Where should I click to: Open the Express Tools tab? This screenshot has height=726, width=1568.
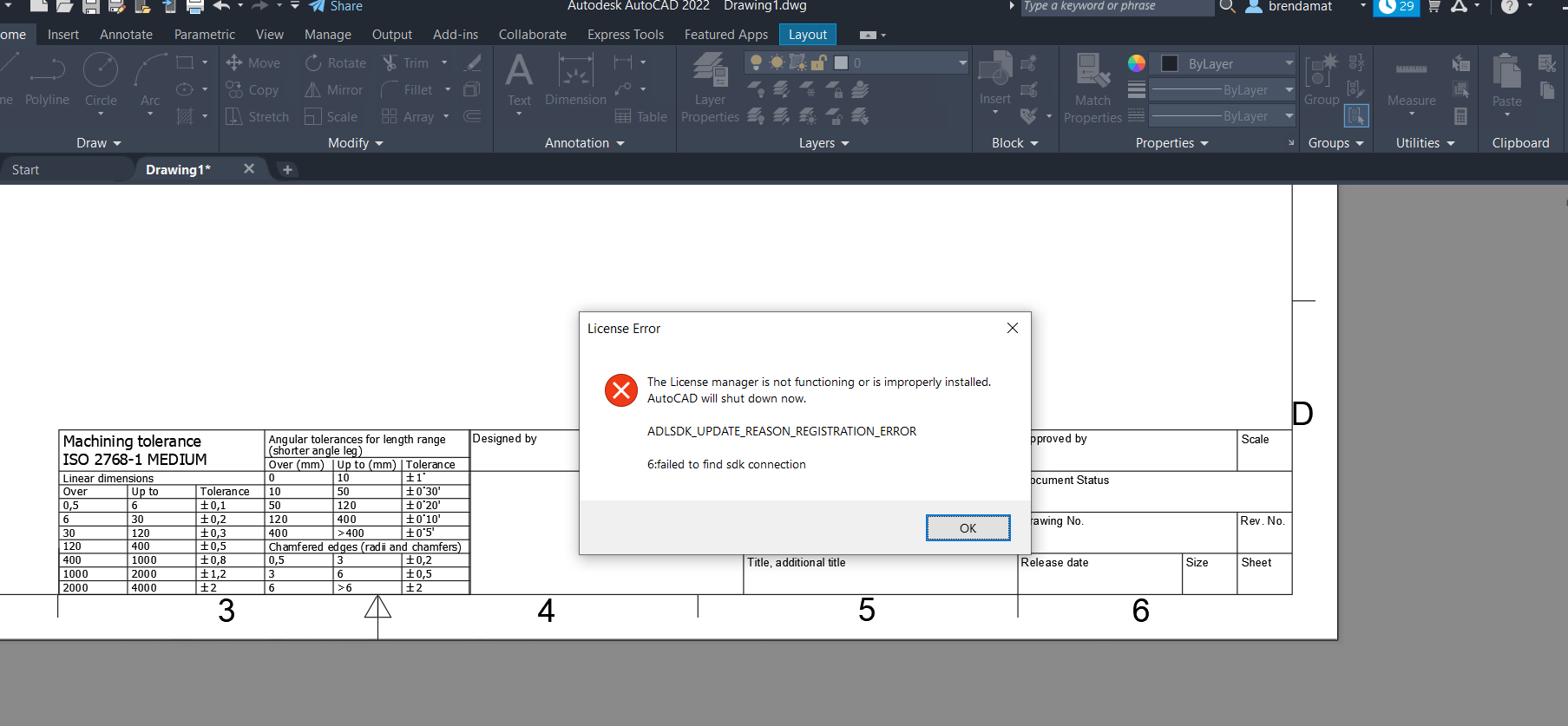pyautogui.click(x=626, y=35)
